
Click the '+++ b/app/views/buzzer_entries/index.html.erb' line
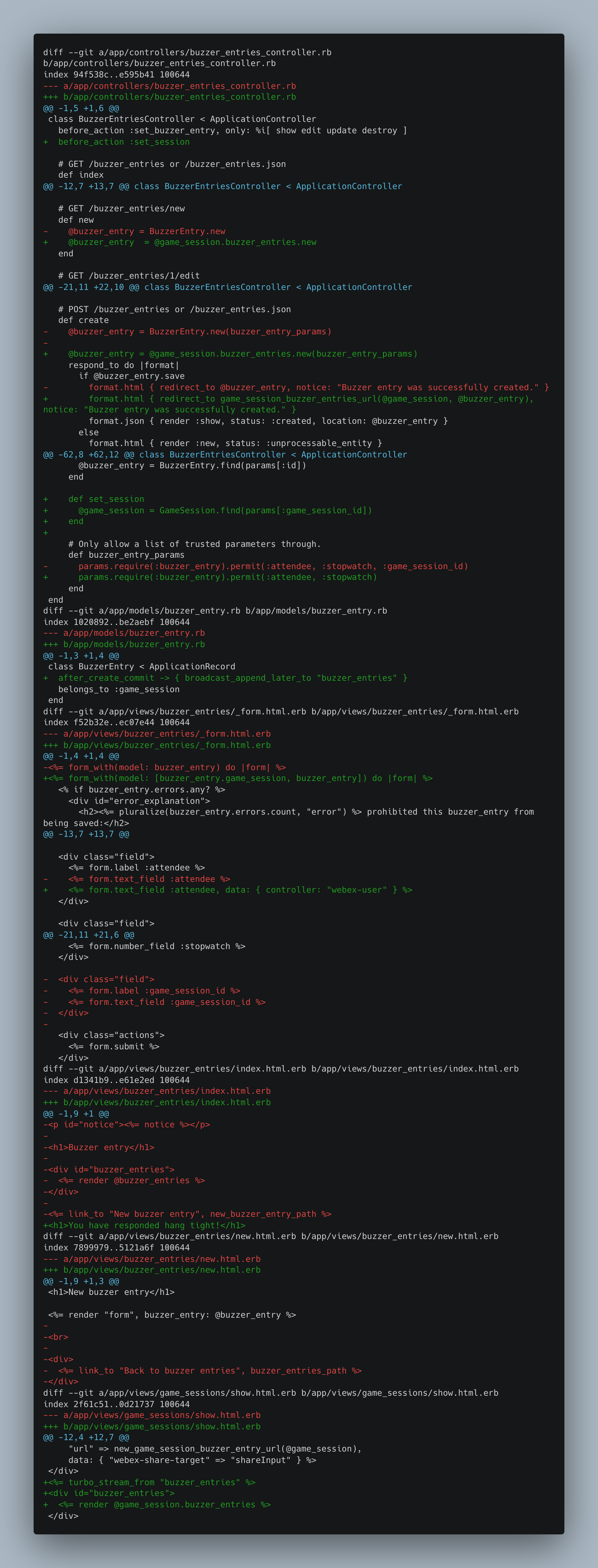click(x=157, y=1102)
